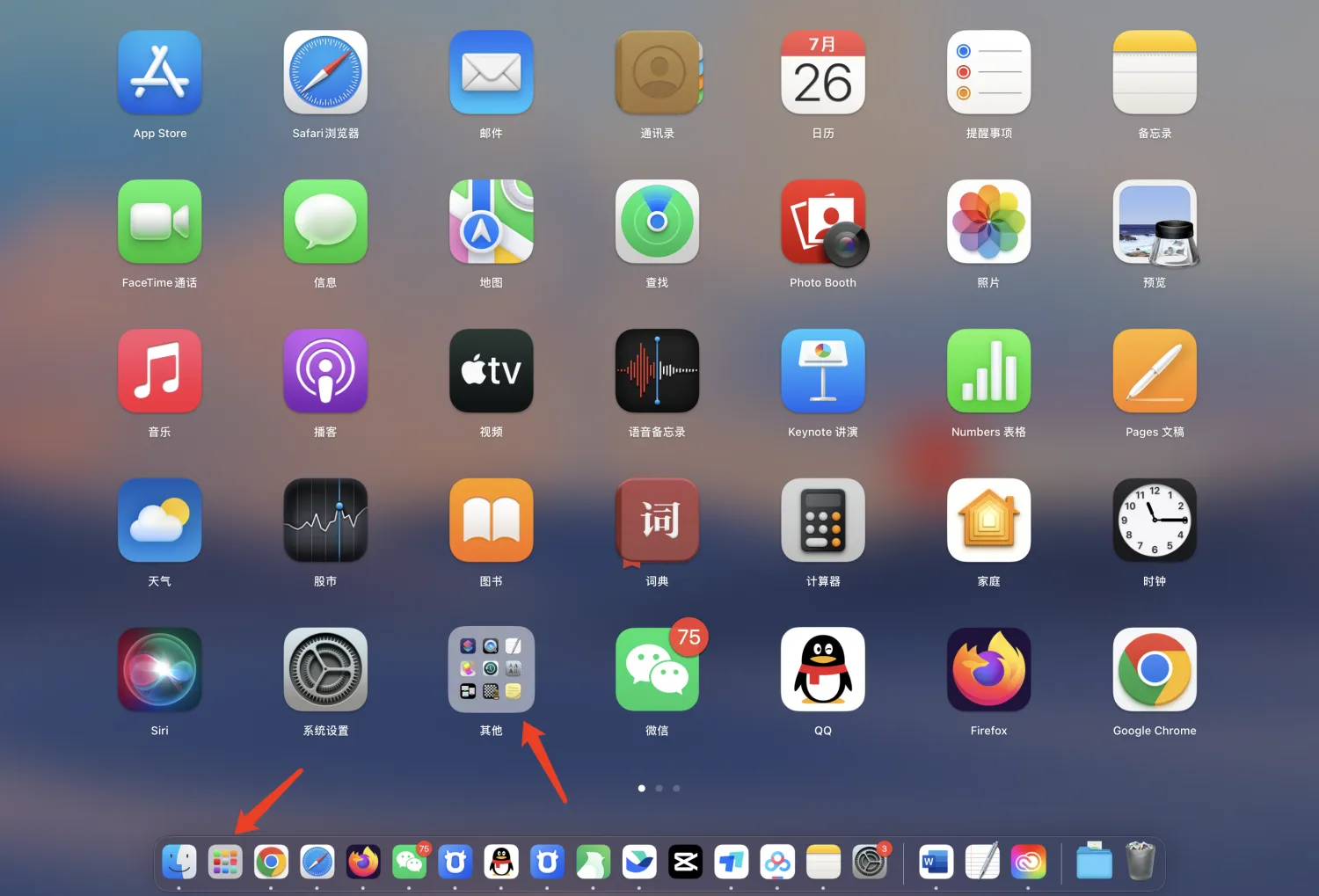
Task: Open 图书 Books app
Action: pyautogui.click(x=491, y=520)
